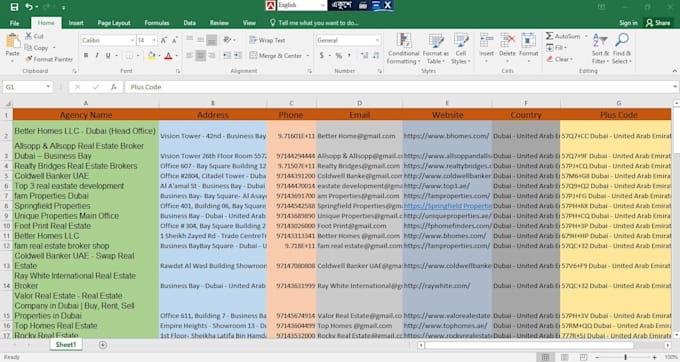Expand the Name Box dropdown

pyautogui.click(x=48, y=87)
